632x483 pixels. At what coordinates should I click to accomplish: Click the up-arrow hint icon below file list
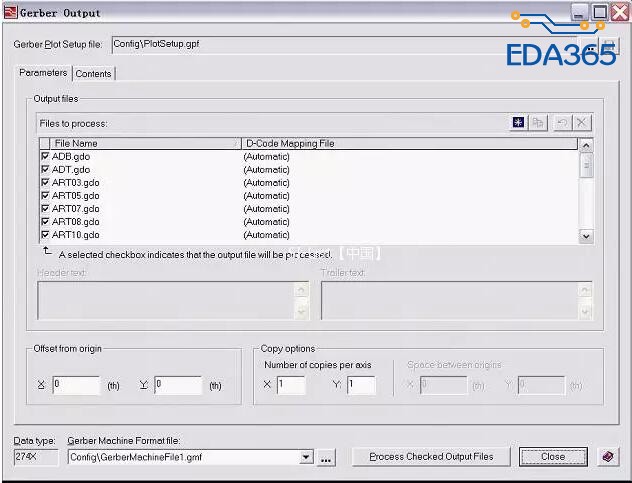click(48, 251)
